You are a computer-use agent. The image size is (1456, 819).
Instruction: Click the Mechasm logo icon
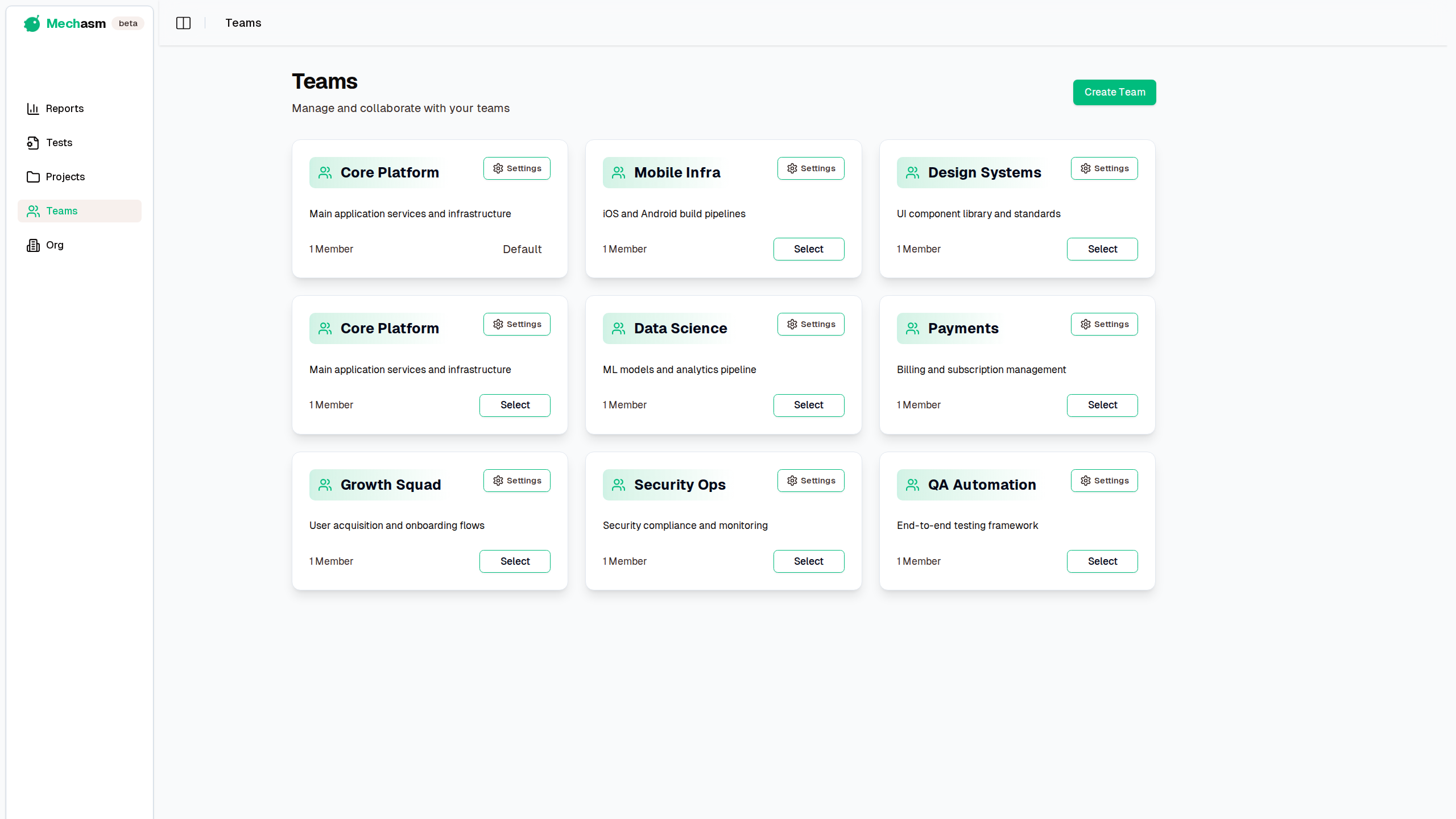pyautogui.click(x=32, y=23)
